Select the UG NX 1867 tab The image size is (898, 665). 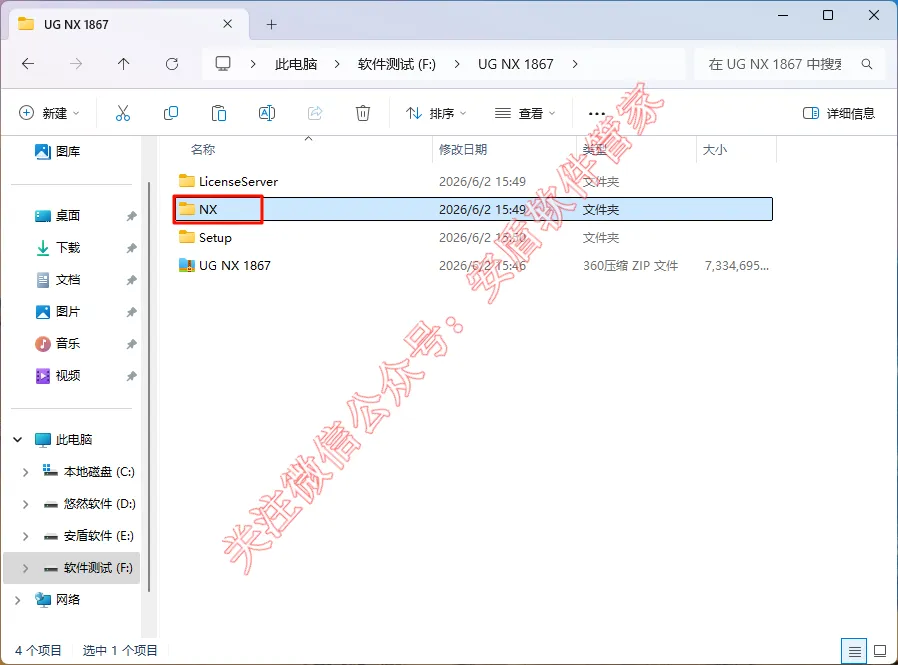click(x=129, y=25)
